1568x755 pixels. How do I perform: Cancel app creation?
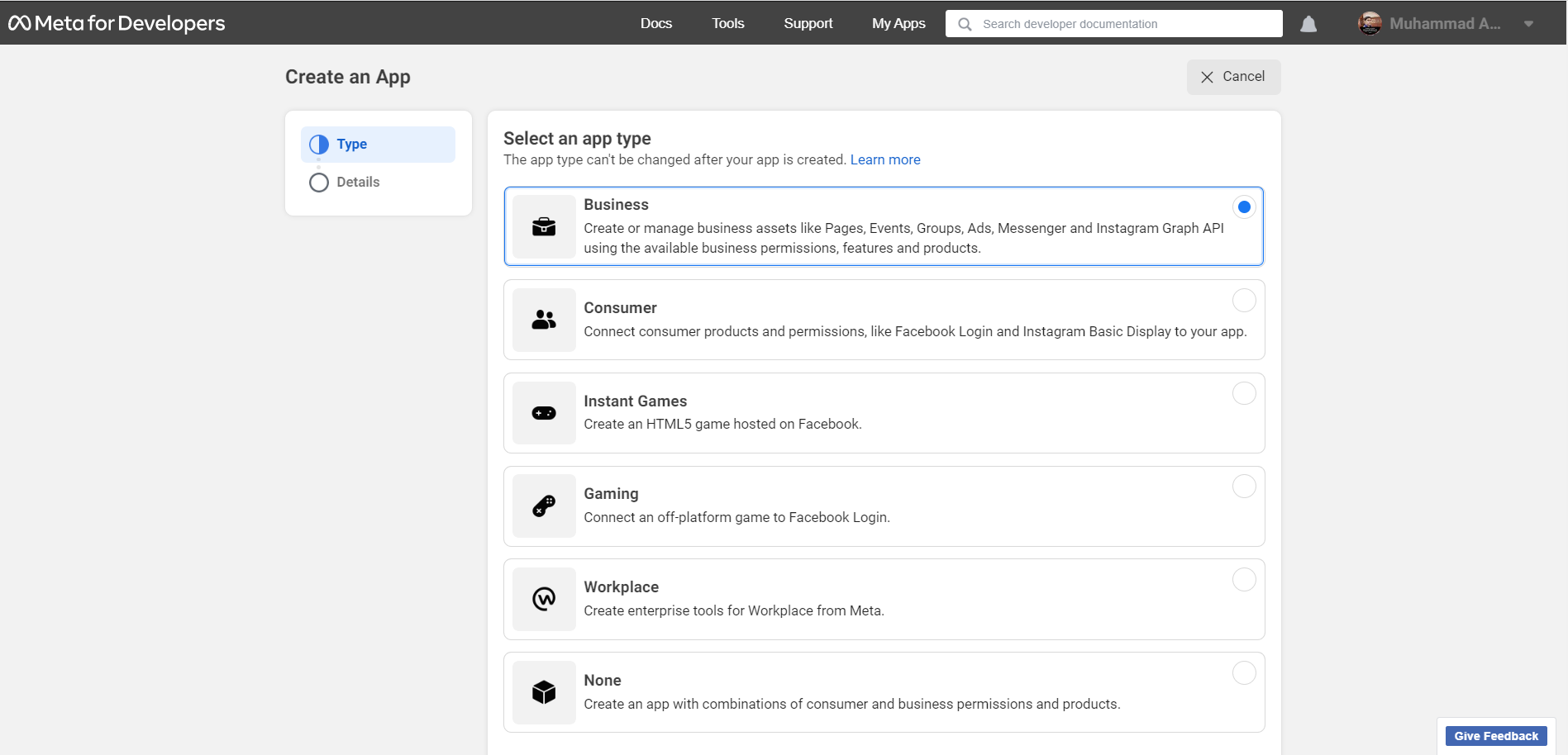[x=1234, y=77]
